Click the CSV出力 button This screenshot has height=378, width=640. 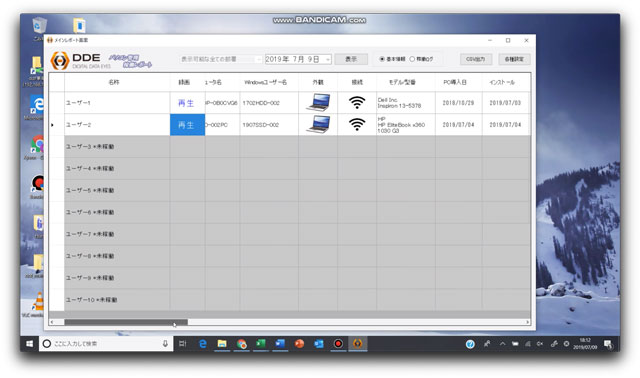click(x=476, y=59)
